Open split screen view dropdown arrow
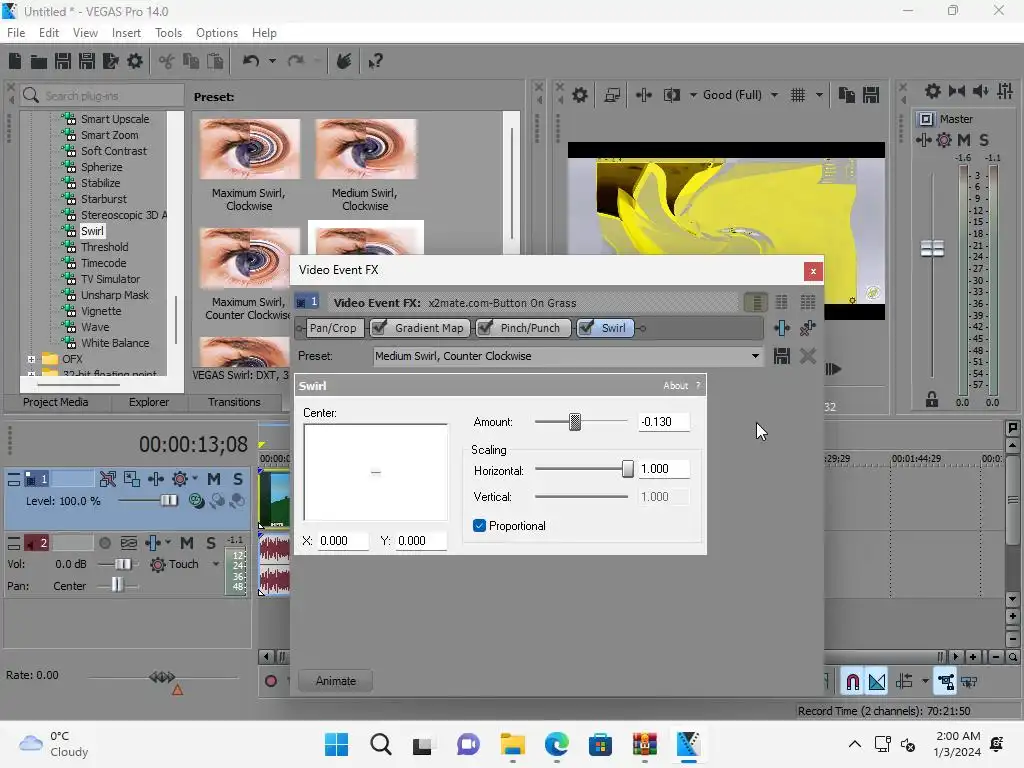Viewport: 1024px width, 768px height. 693,95
